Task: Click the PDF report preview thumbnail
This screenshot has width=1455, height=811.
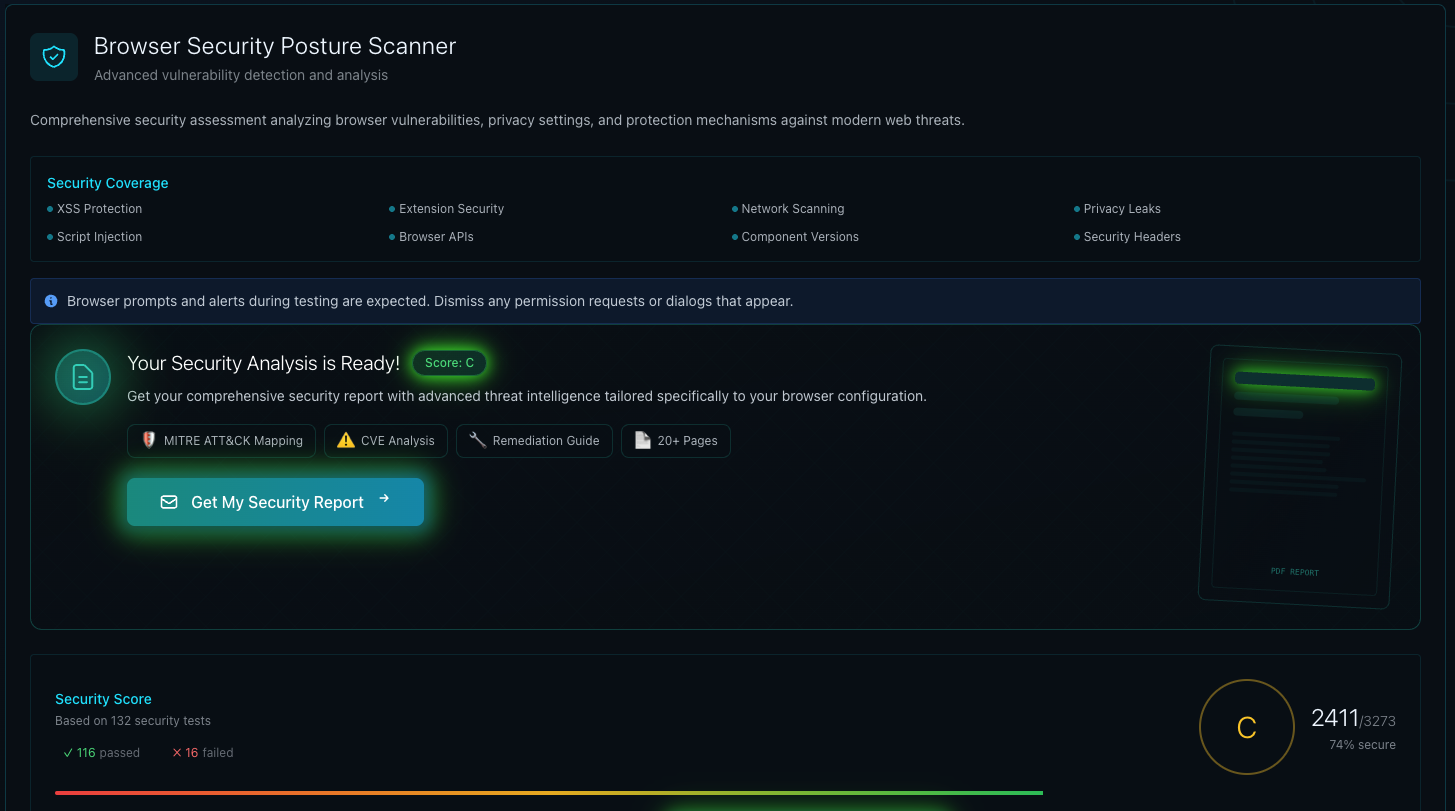Action: point(1299,477)
